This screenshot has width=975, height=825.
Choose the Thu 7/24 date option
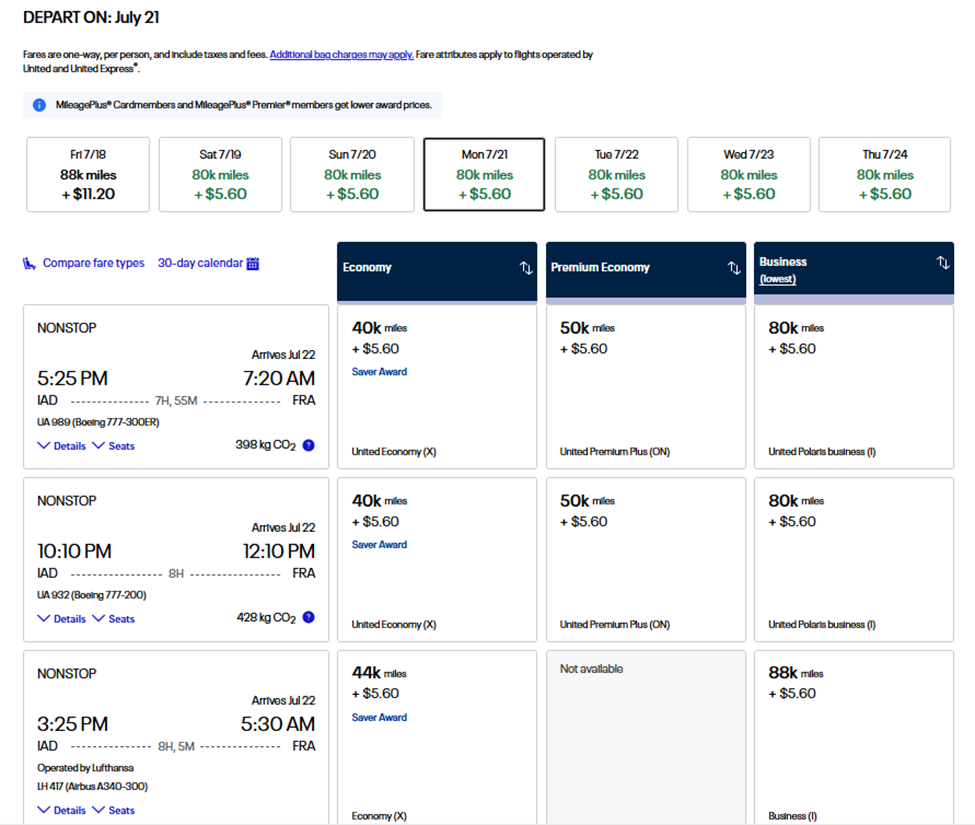(x=884, y=175)
